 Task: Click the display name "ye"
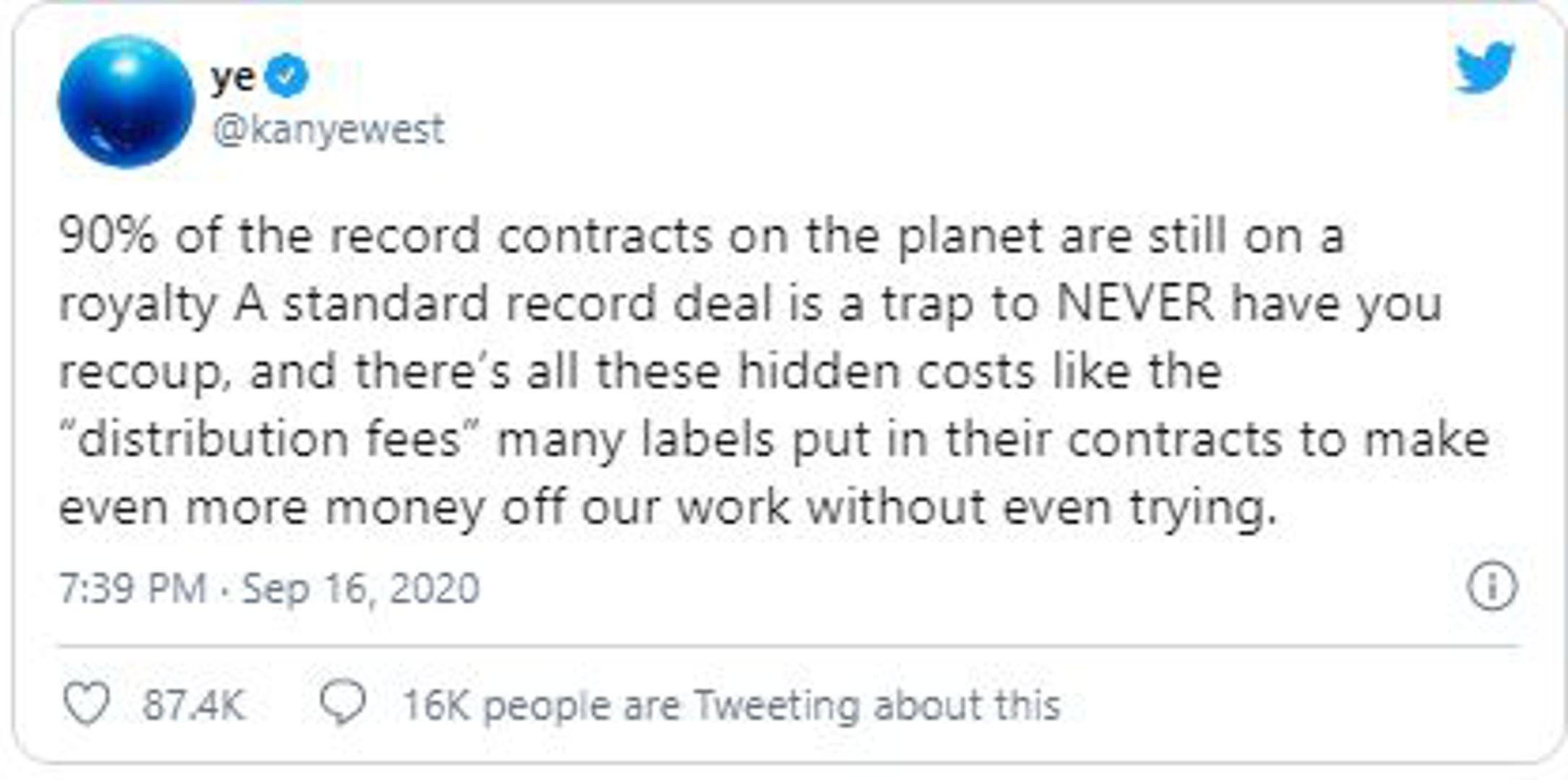(x=233, y=76)
